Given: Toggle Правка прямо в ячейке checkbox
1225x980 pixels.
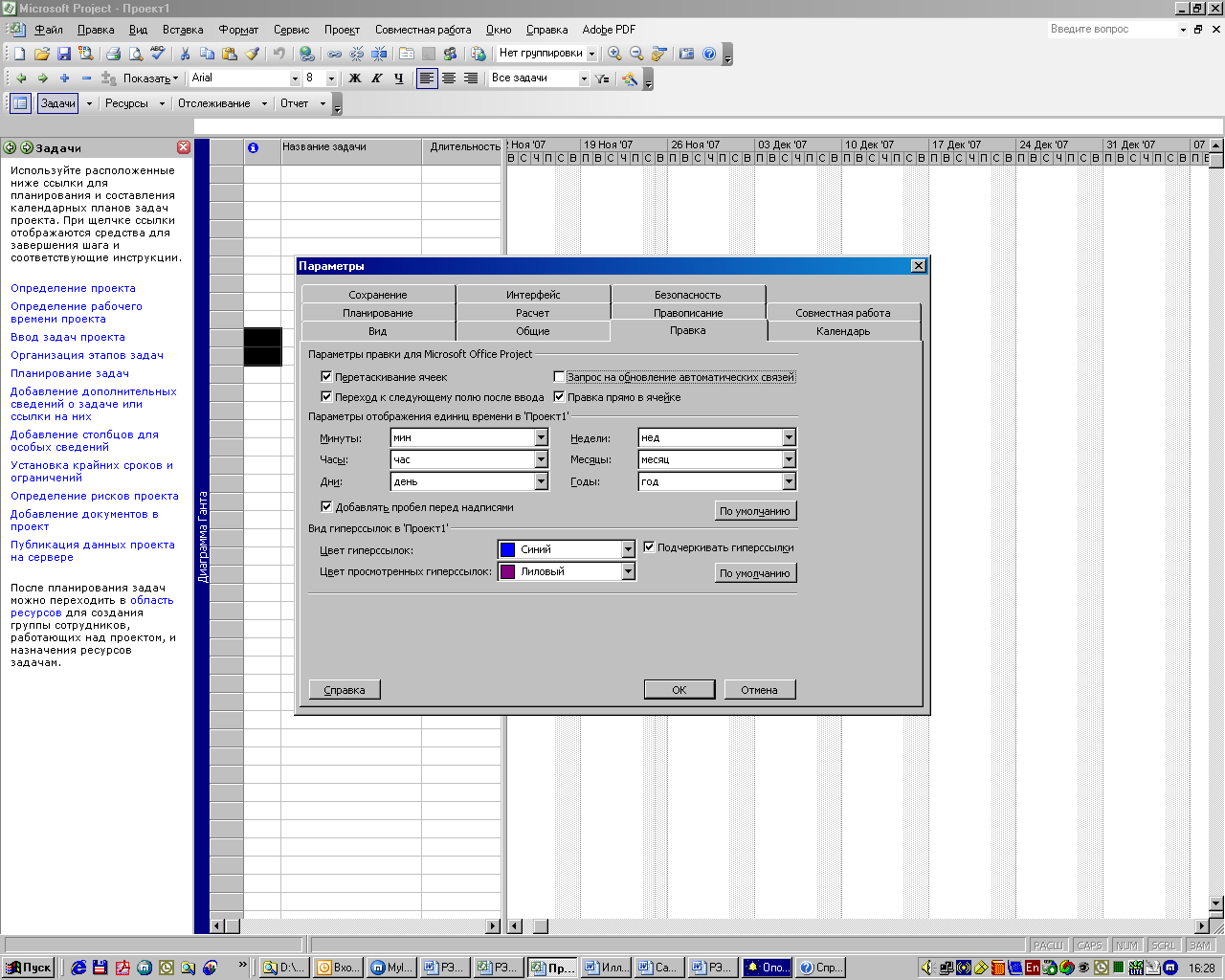Looking at the screenshot, I should 560,396.
